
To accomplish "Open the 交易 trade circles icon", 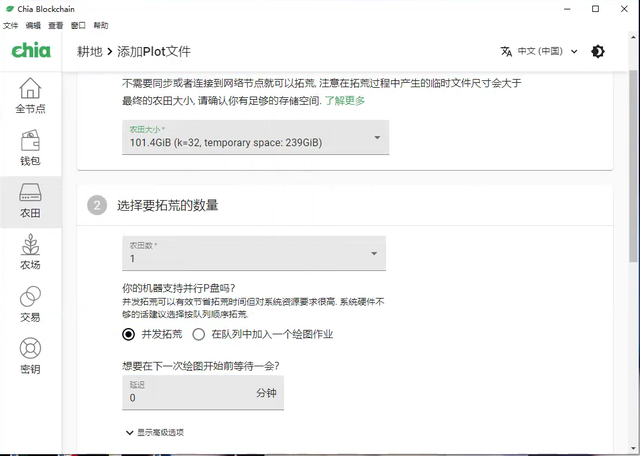I will (x=31, y=296).
